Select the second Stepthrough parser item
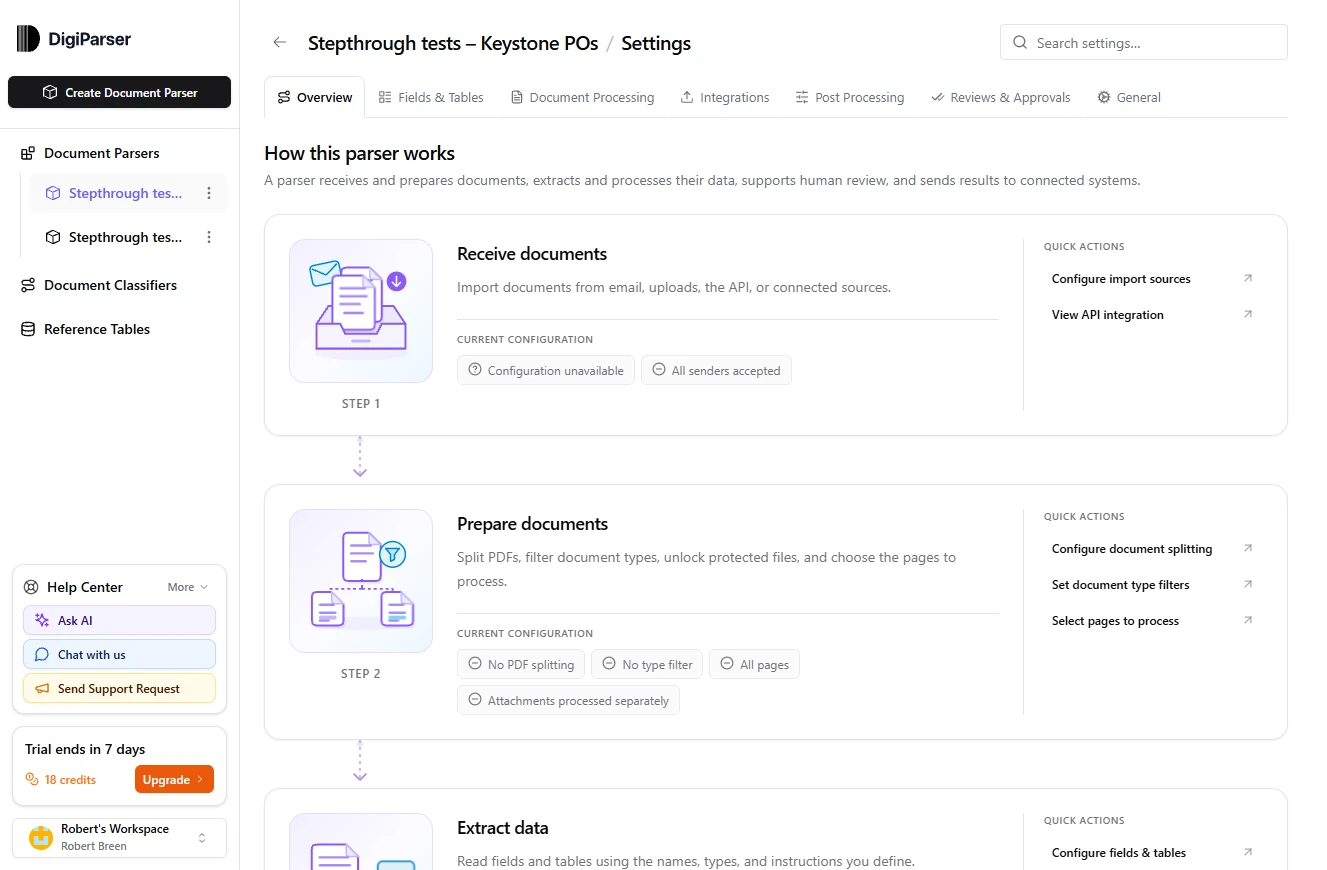This screenshot has height=870, width=1327. click(127, 237)
